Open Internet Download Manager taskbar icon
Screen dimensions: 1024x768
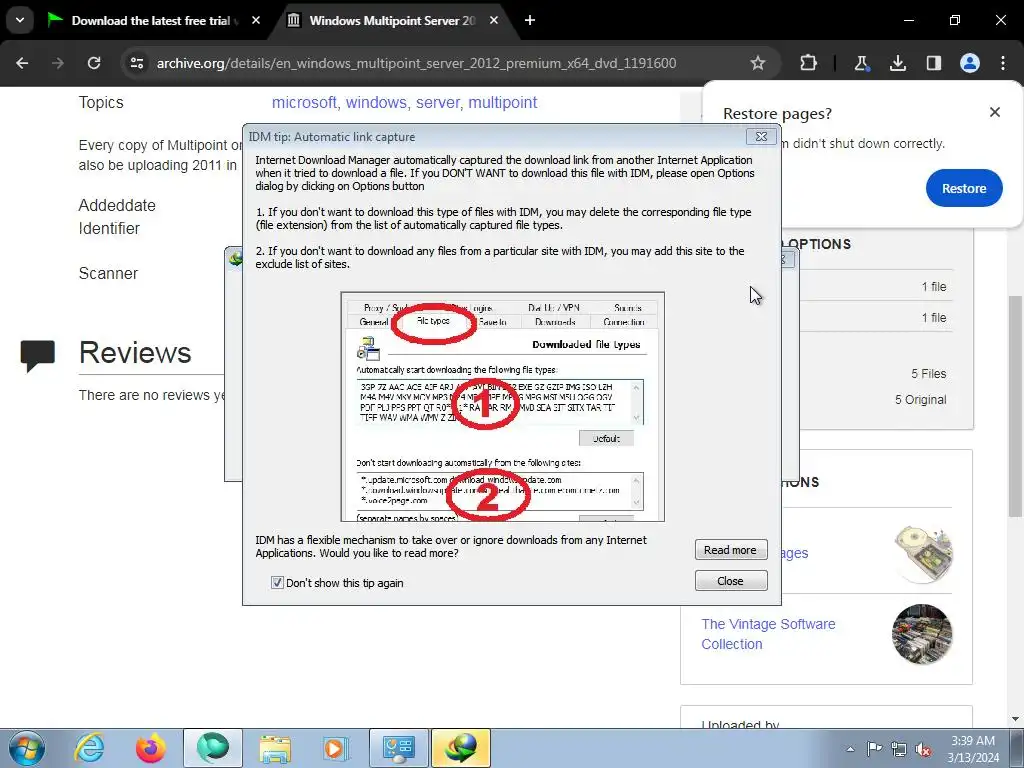point(460,748)
